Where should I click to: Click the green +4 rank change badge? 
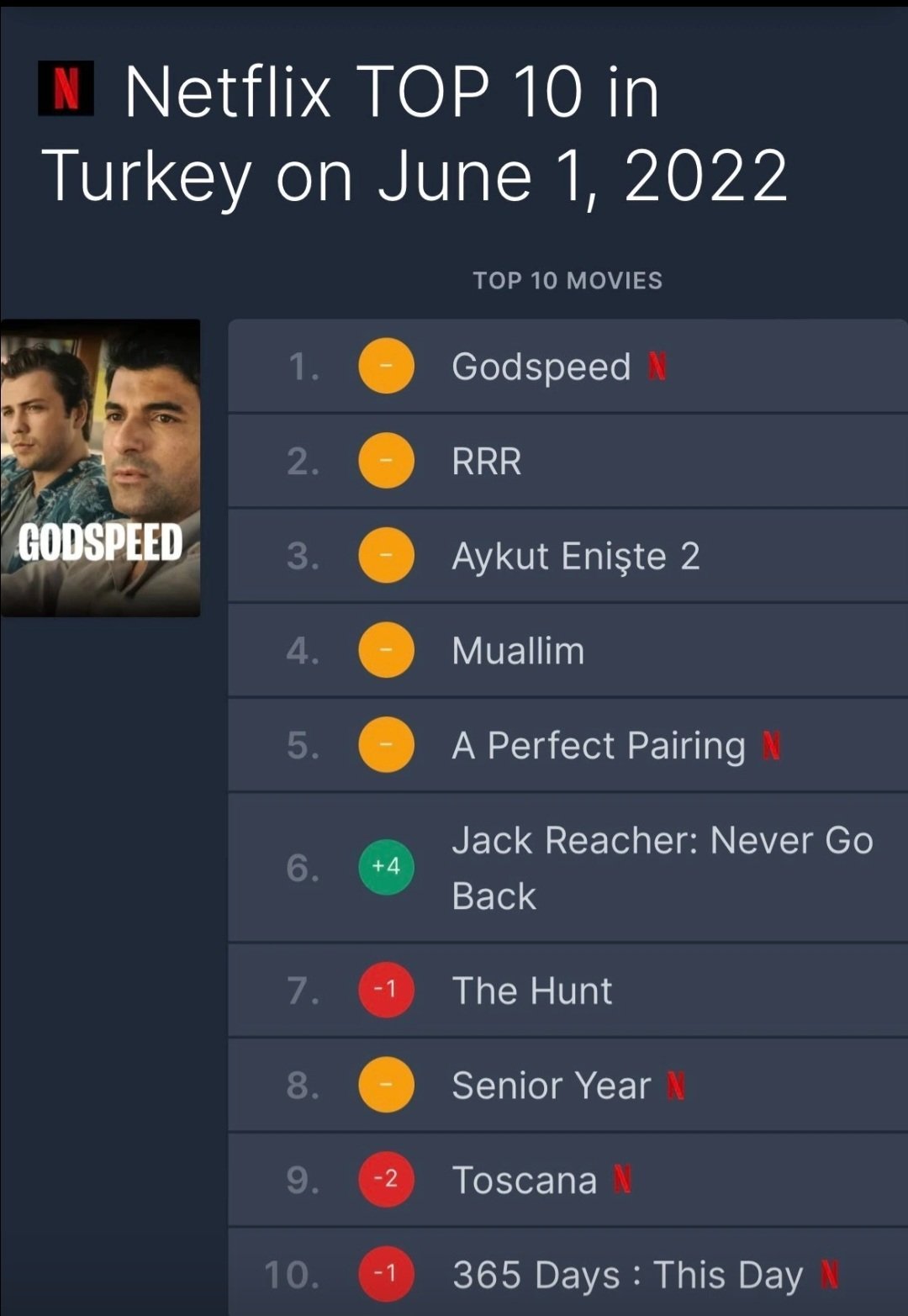(386, 867)
